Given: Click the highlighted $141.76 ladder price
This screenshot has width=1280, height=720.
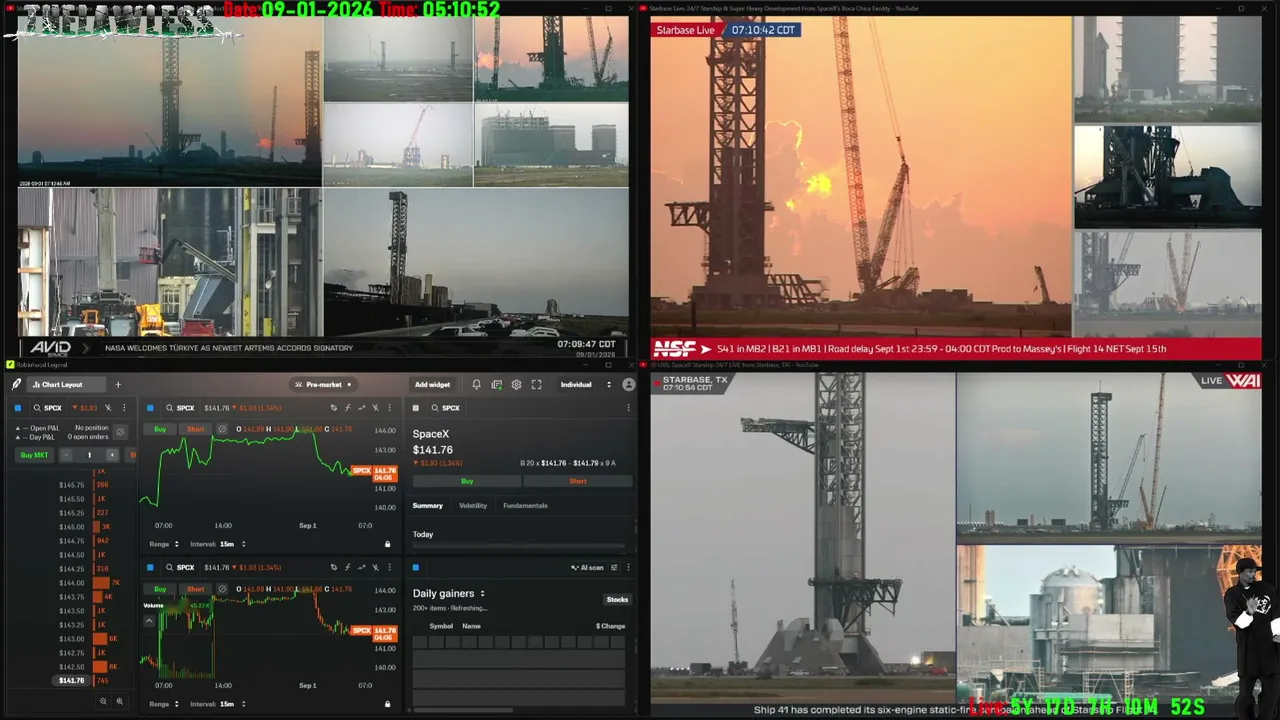Looking at the screenshot, I should click(72, 681).
